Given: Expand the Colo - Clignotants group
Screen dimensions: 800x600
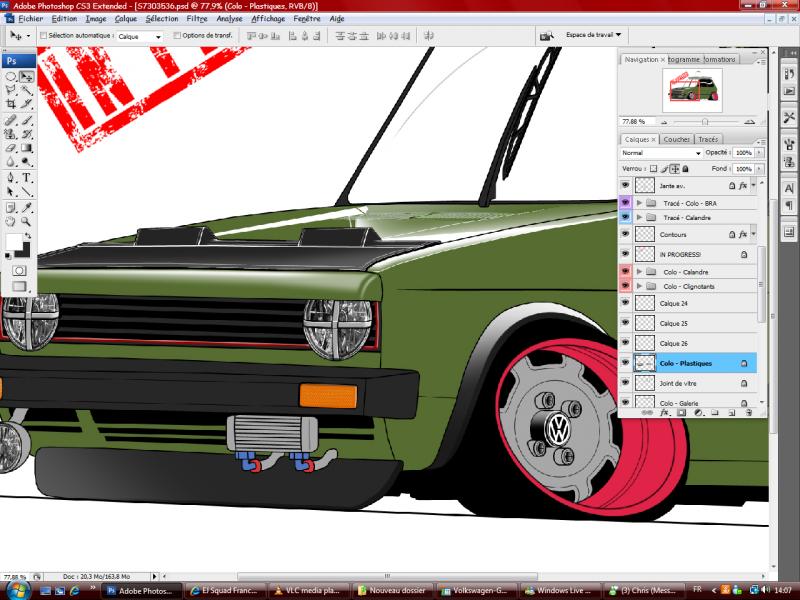Looking at the screenshot, I should 639,286.
